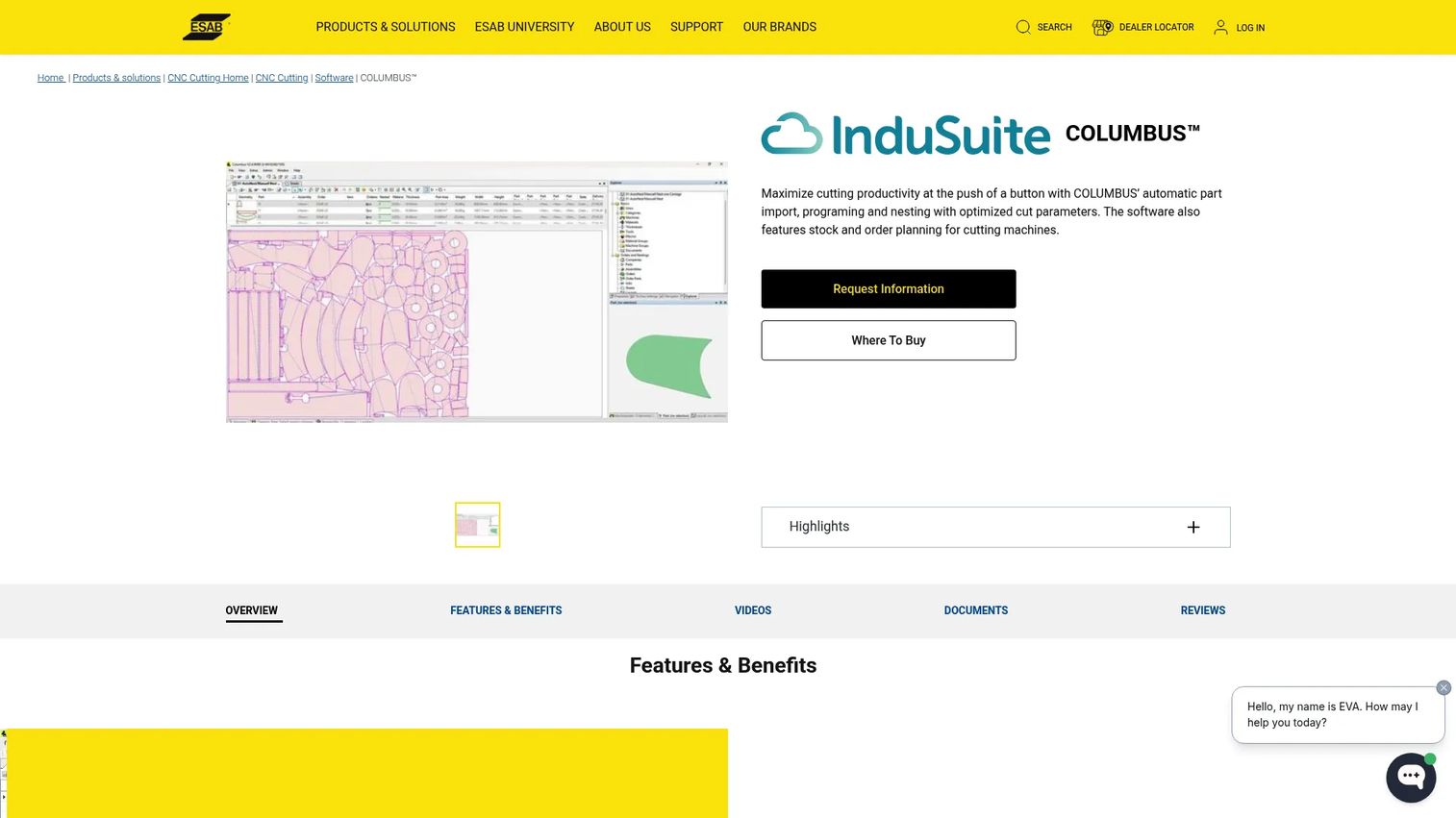Open ESAB University menu
The width and height of the screenshot is (1456, 818).
[x=524, y=27]
